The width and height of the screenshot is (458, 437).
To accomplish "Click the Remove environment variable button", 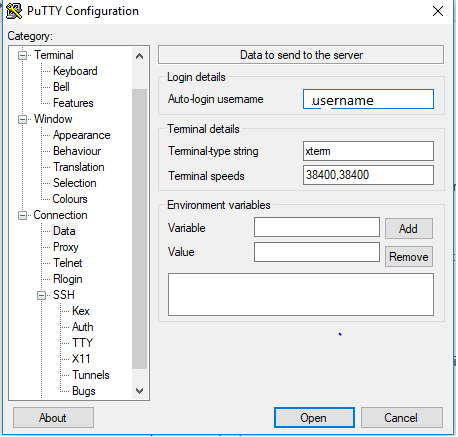I will 409,257.
